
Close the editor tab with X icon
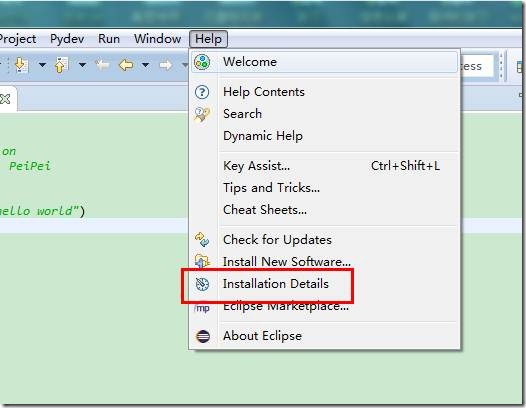tap(5, 99)
